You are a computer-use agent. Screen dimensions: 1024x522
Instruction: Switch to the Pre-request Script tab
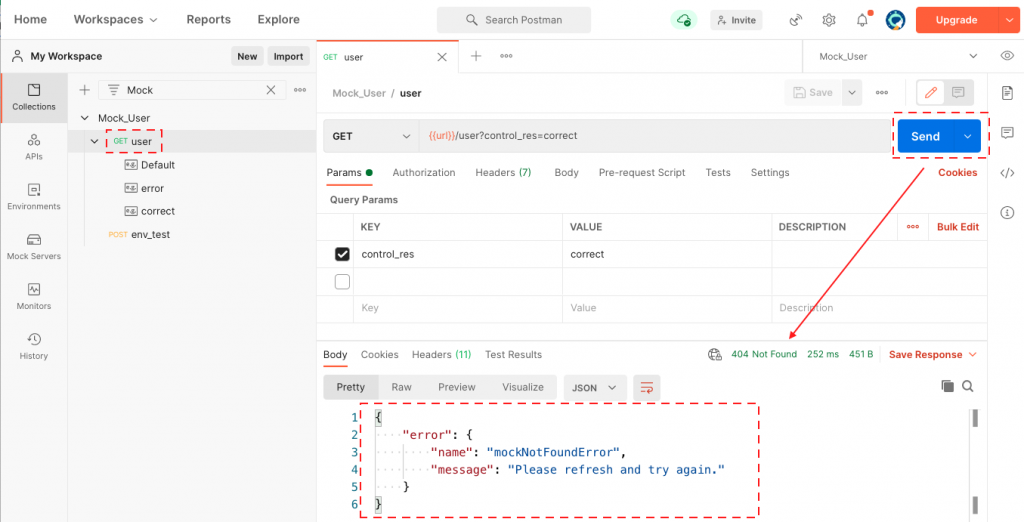pyautogui.click(x=642, y=172)
